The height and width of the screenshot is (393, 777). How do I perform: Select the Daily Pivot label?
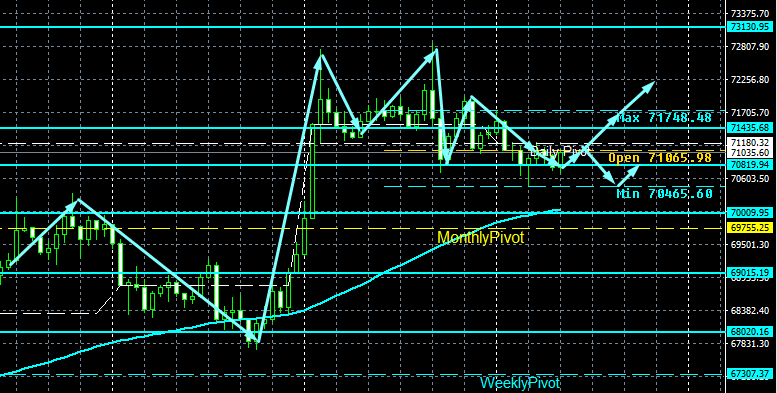pos(560,151)
